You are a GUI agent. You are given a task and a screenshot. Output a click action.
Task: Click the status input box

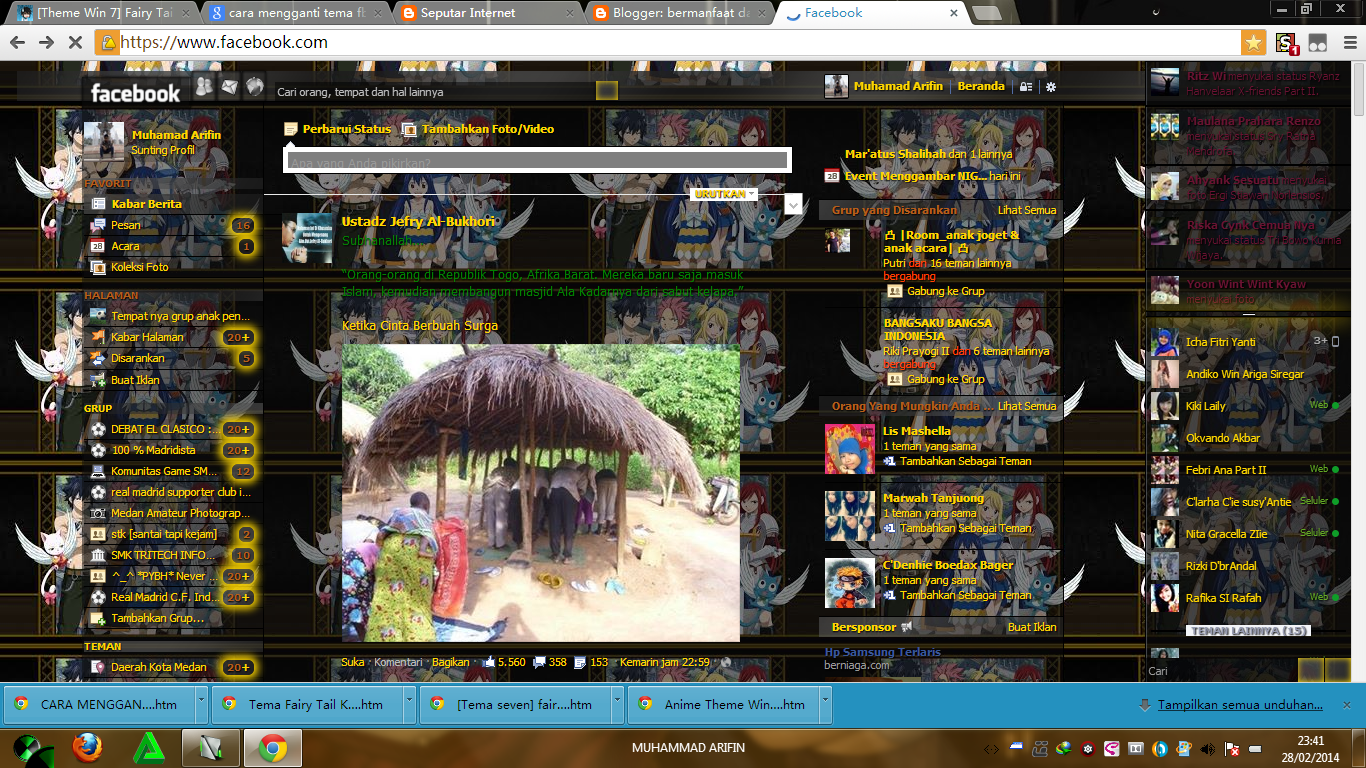tap(537, 161)
